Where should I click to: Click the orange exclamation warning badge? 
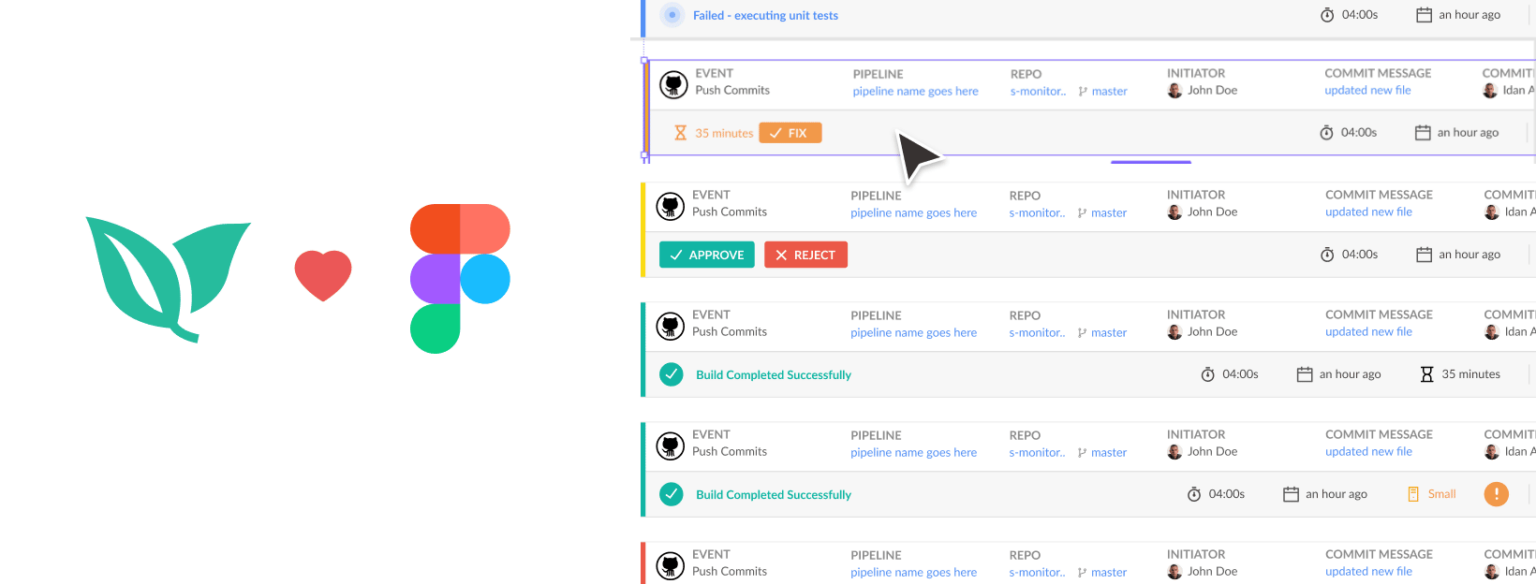click(x=1496, y=494)
